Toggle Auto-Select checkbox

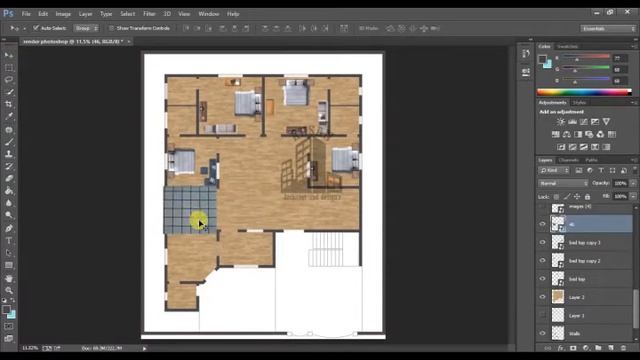tap(36, 28)
